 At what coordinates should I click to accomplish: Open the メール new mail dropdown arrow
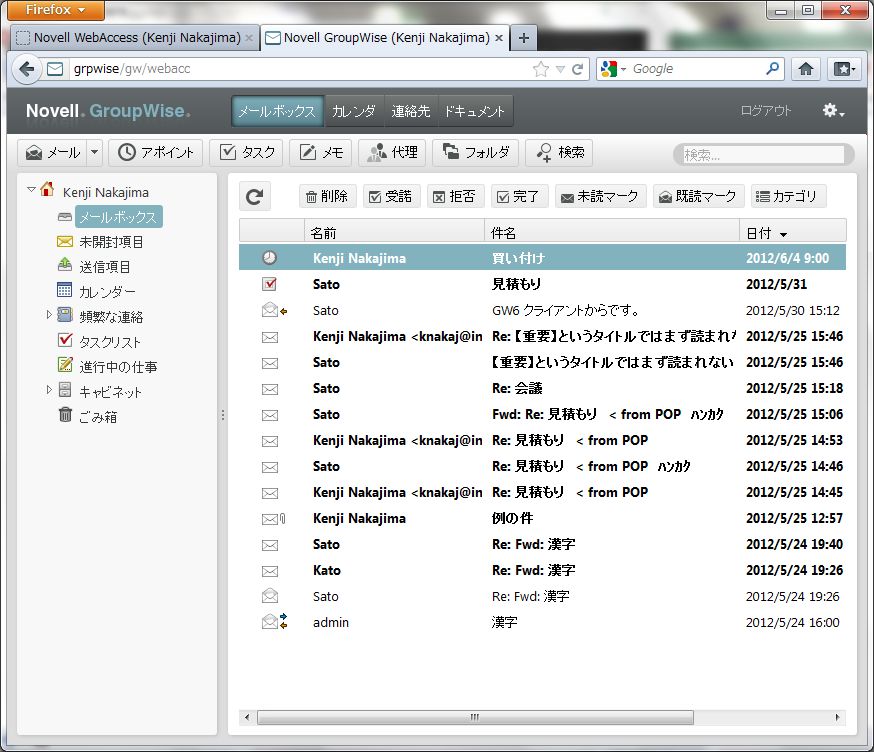tap(95, 152)
